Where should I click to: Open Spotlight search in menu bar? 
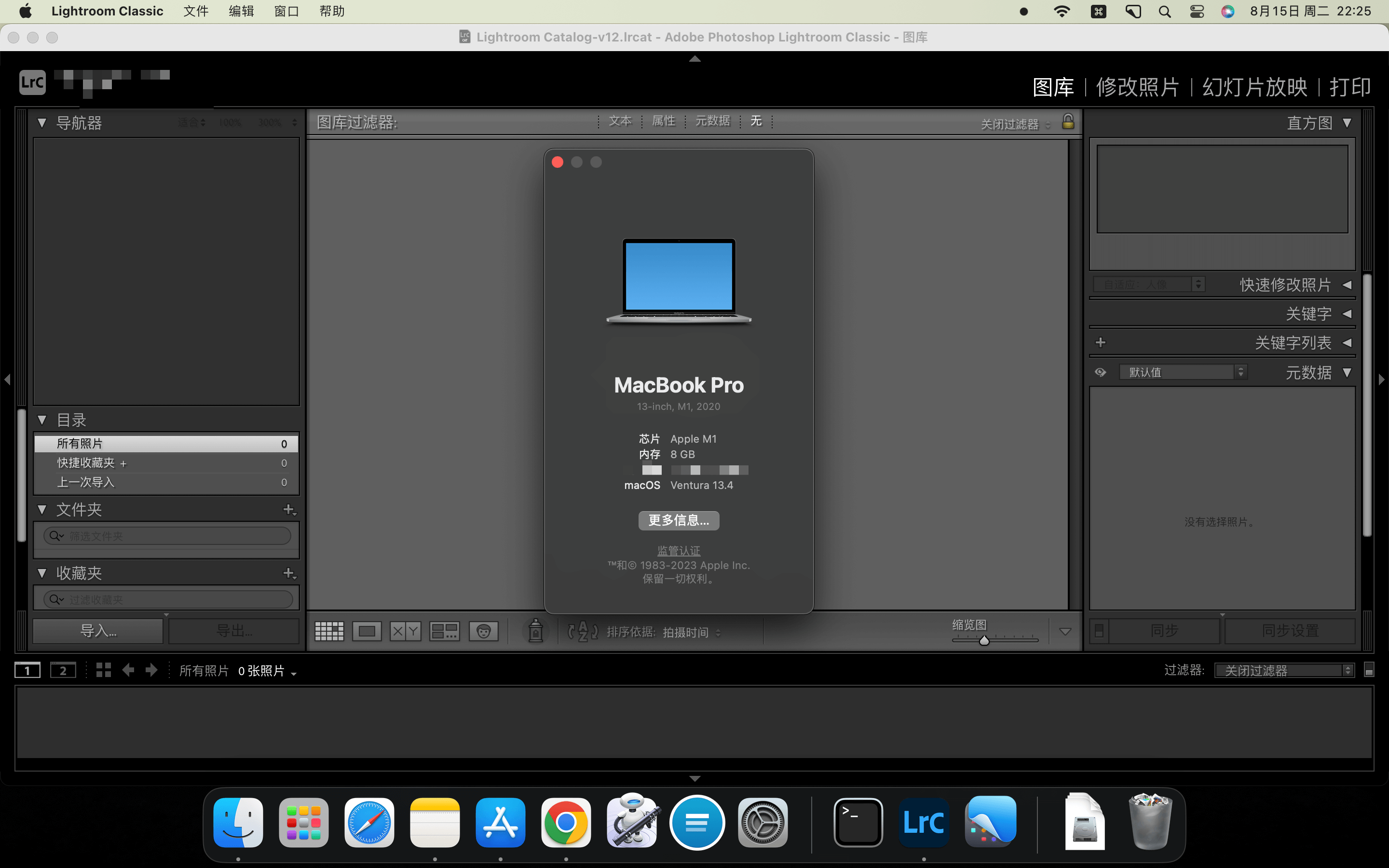[x=1165, y=12]
